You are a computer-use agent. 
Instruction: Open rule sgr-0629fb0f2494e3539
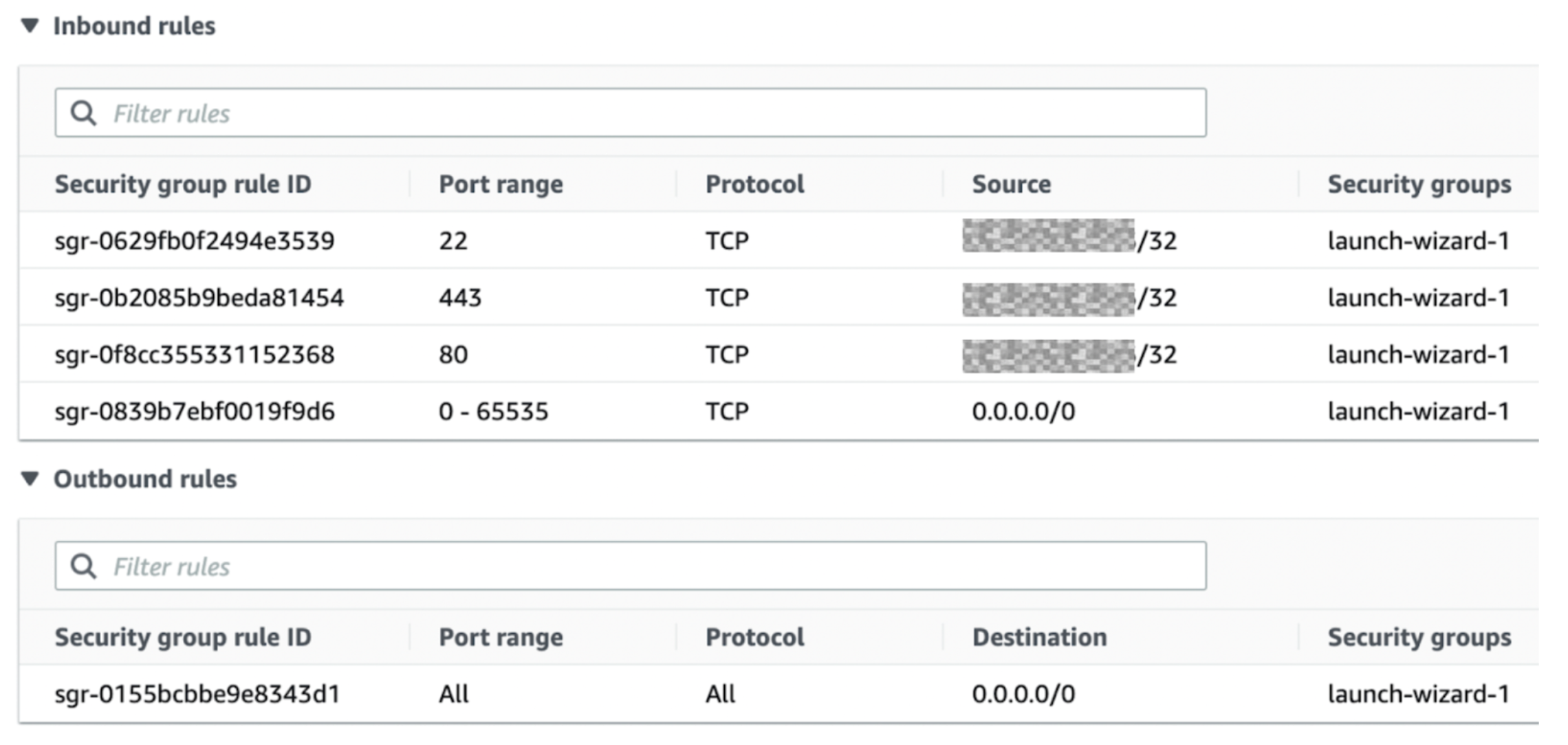193,240
